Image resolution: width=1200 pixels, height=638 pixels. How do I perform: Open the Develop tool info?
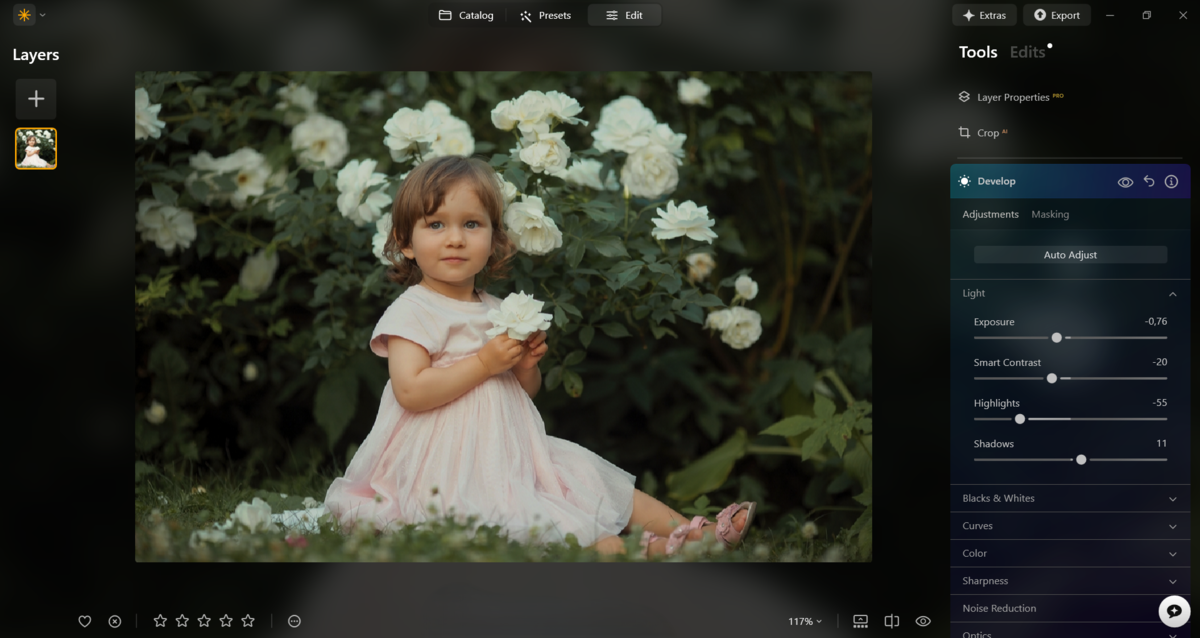click(x=1171, y=181)
